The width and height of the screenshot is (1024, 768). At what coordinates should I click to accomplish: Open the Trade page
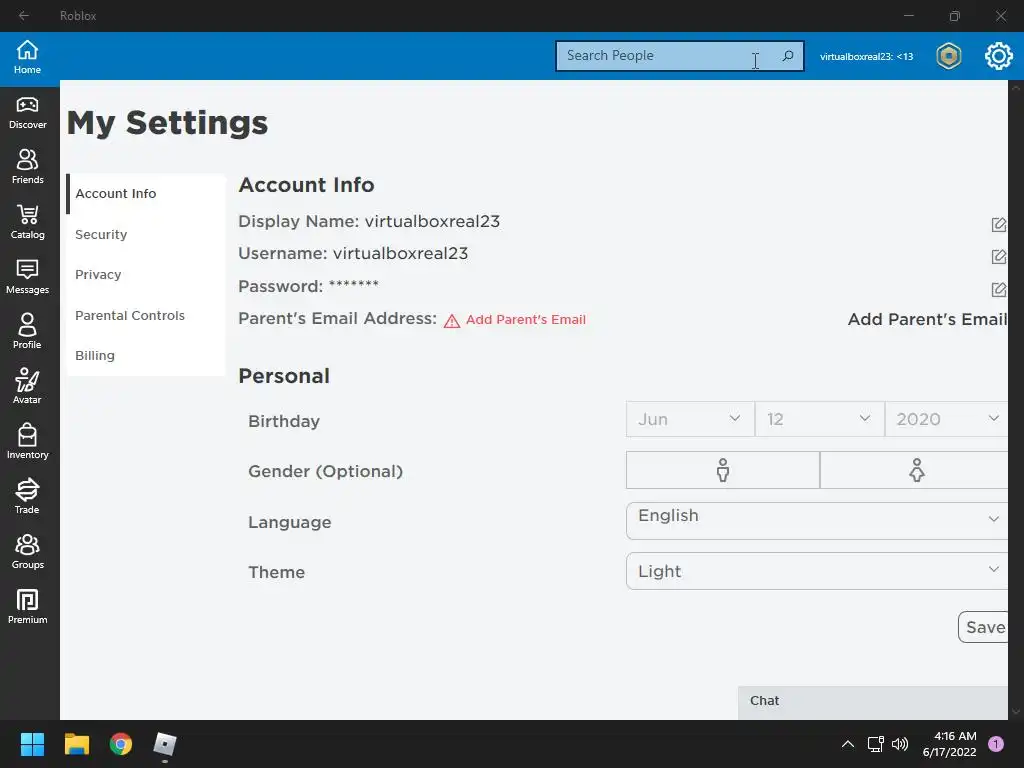(27, 497)
